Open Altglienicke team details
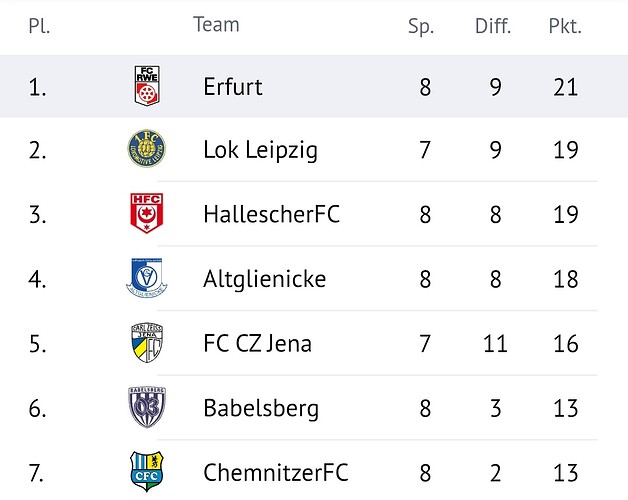 click(x=264, y=279)
